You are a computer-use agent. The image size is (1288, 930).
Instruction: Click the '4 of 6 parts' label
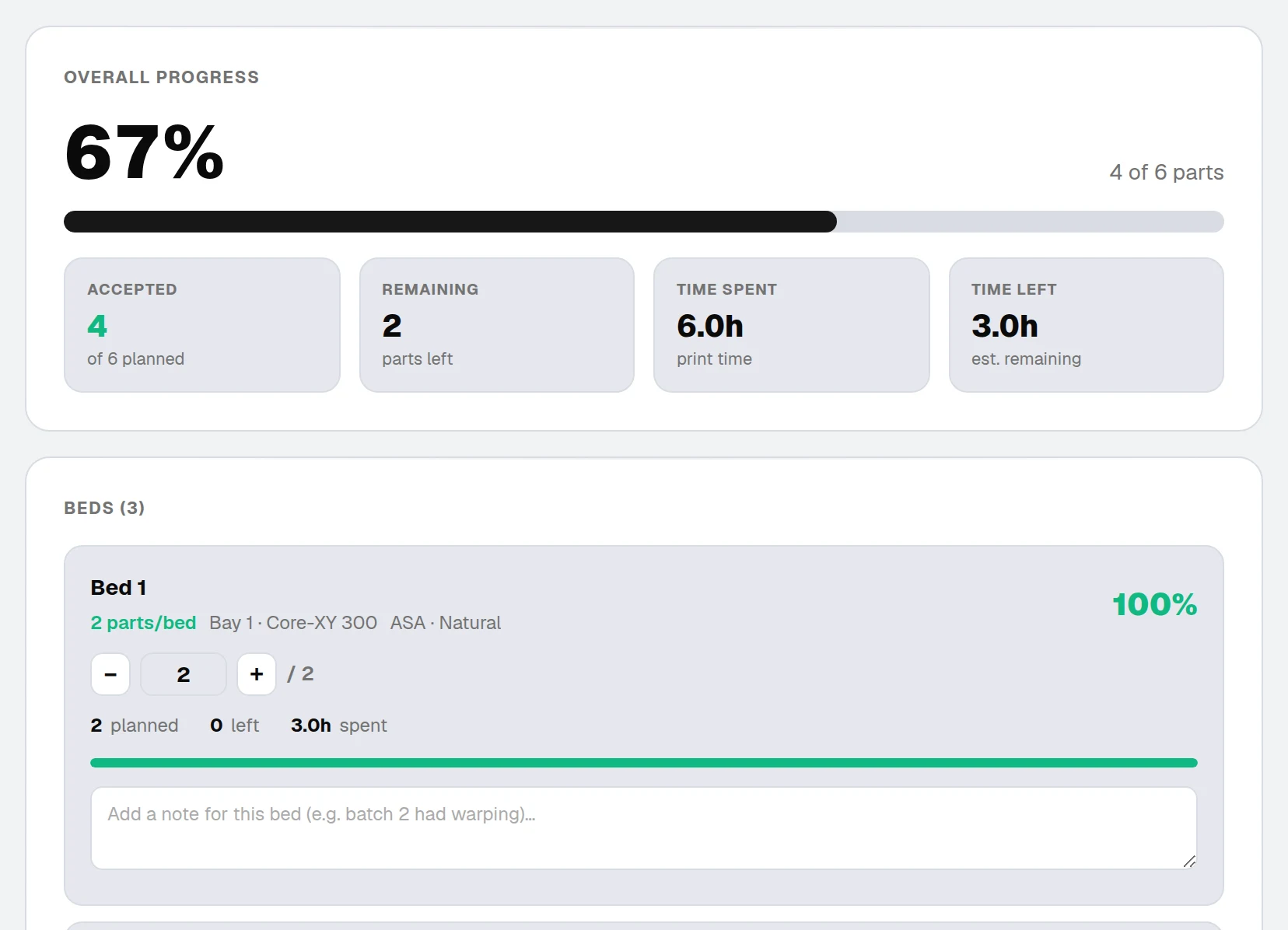[1167, 172]
